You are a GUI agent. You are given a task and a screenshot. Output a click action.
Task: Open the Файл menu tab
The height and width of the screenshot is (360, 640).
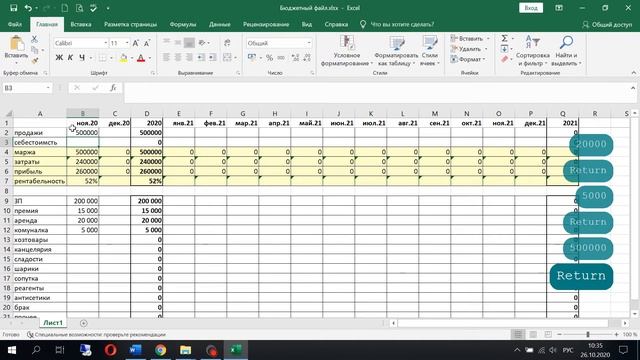point(15,24)
